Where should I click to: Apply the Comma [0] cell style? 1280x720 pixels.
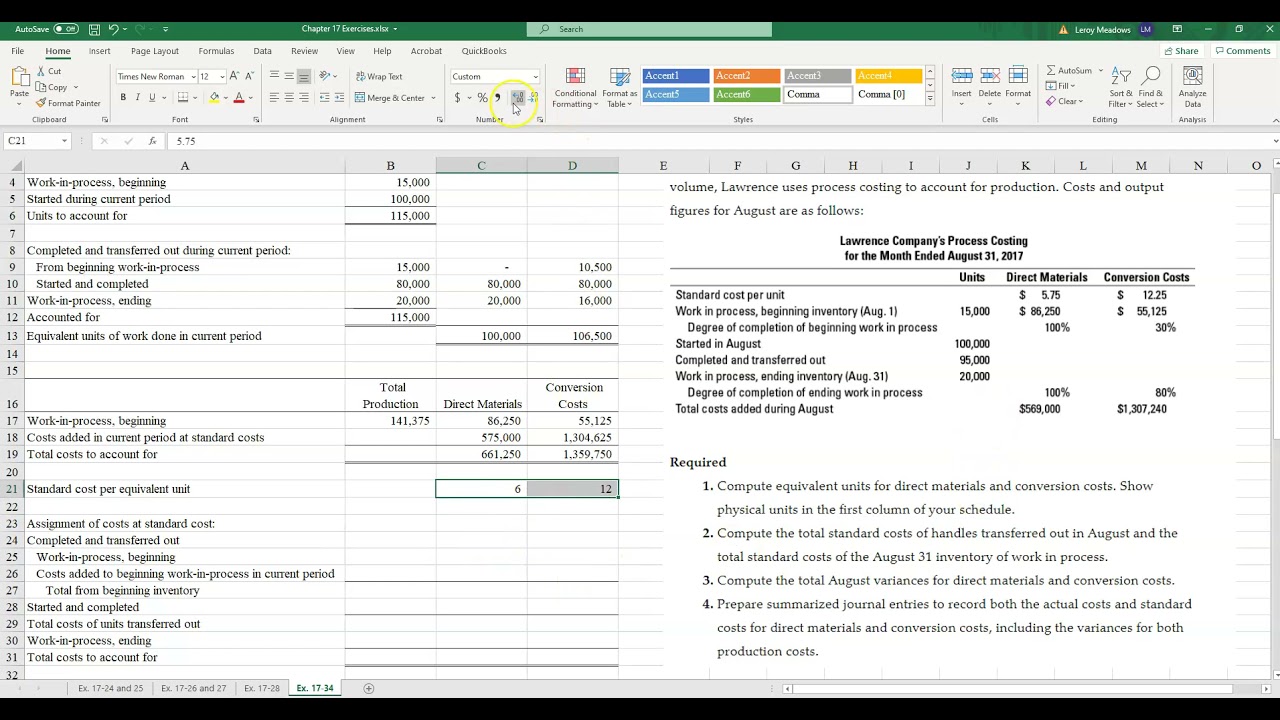click(888, 95)
